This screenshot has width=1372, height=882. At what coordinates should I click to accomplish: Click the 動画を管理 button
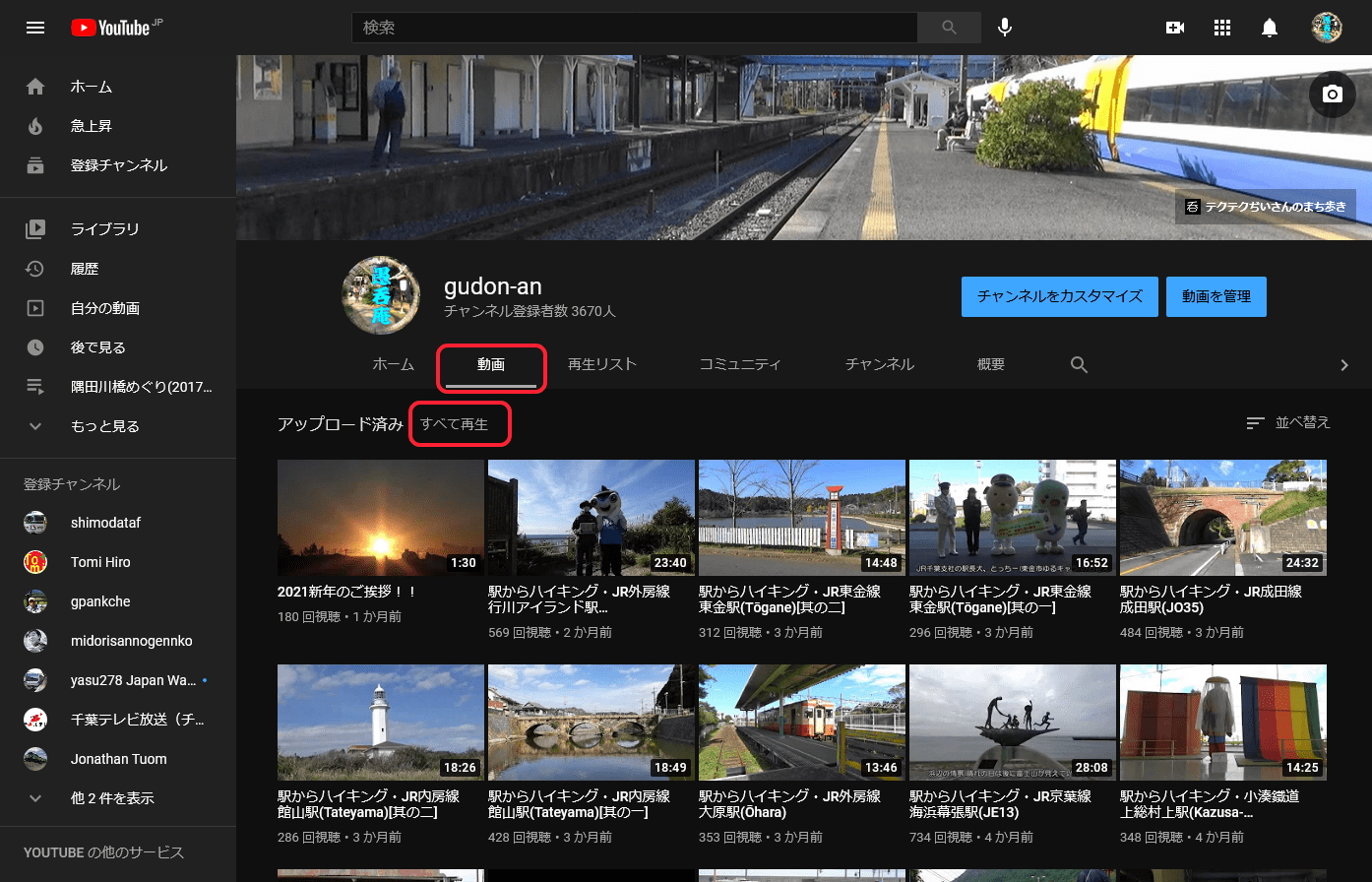click(1216, 296)
